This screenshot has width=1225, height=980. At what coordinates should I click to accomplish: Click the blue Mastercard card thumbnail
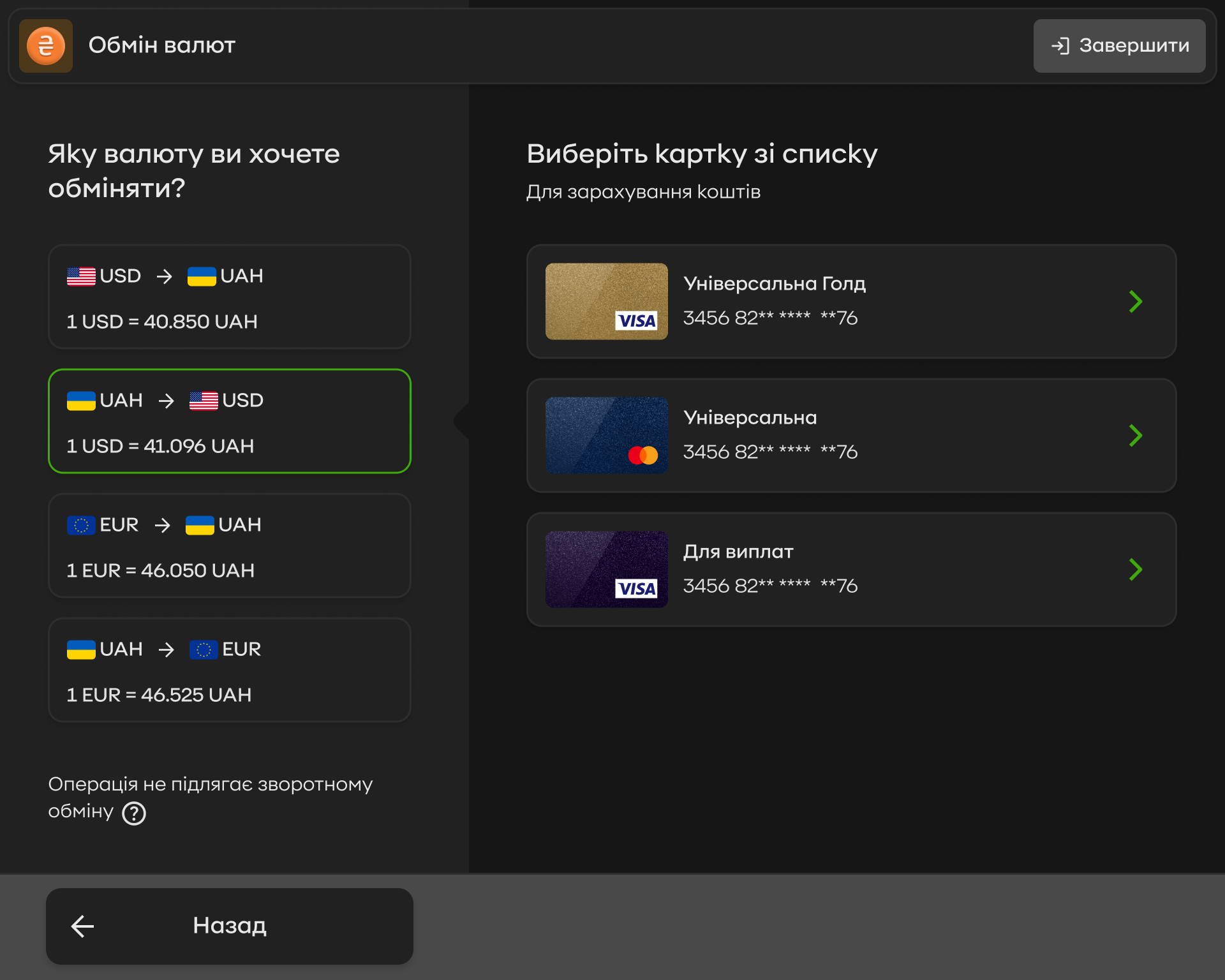click(607, 435)
